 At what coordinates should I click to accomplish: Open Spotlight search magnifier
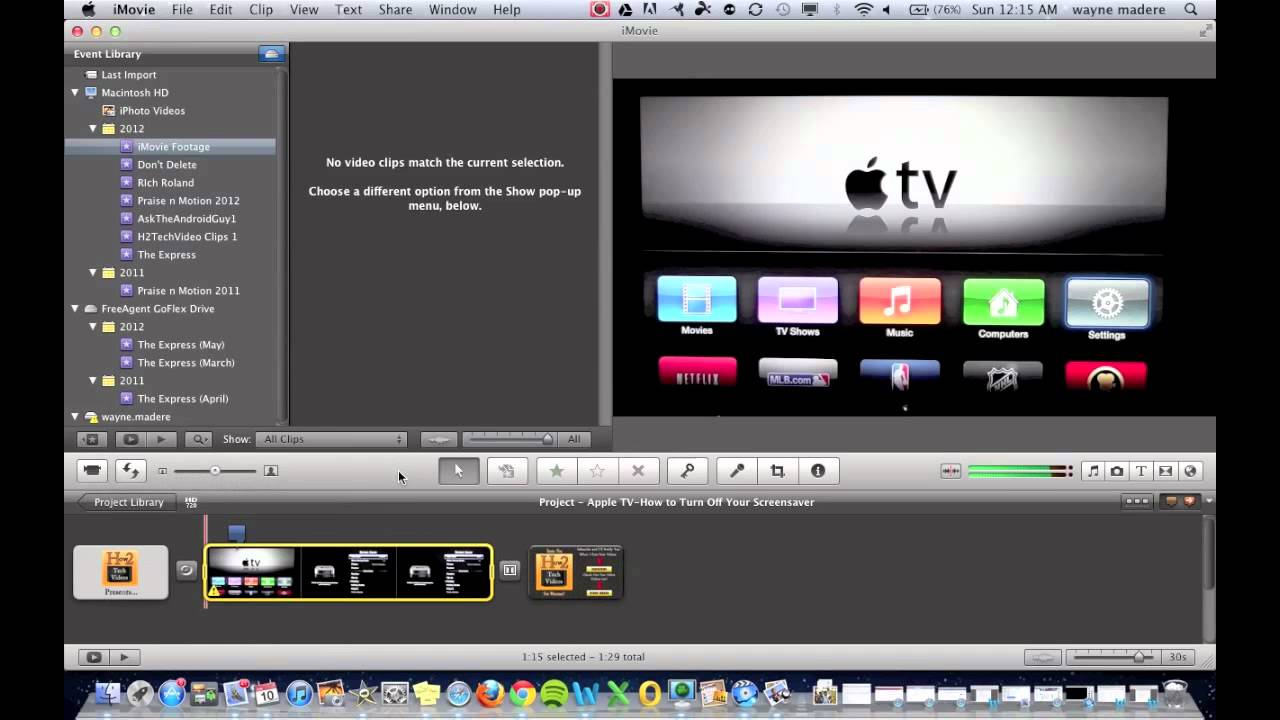tap(1191, 9)
